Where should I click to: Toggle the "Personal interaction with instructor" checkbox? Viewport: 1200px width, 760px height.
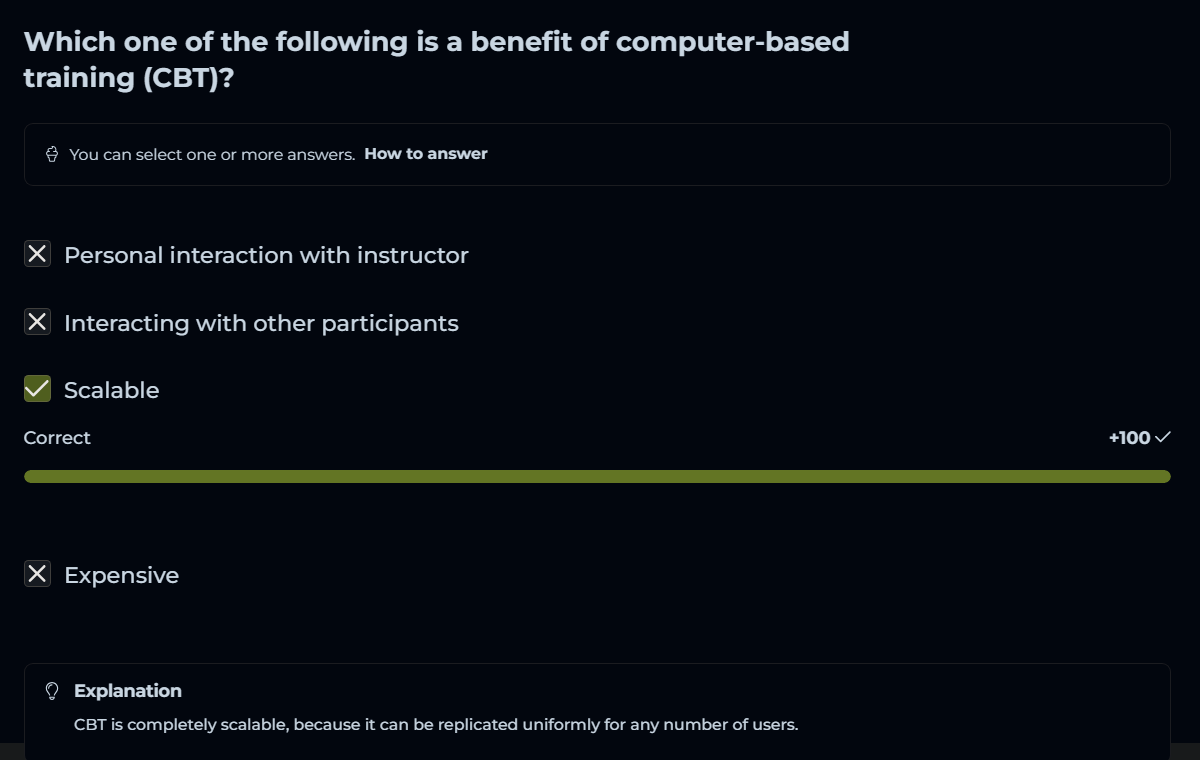pyautogui.click(x=37, y=254)
